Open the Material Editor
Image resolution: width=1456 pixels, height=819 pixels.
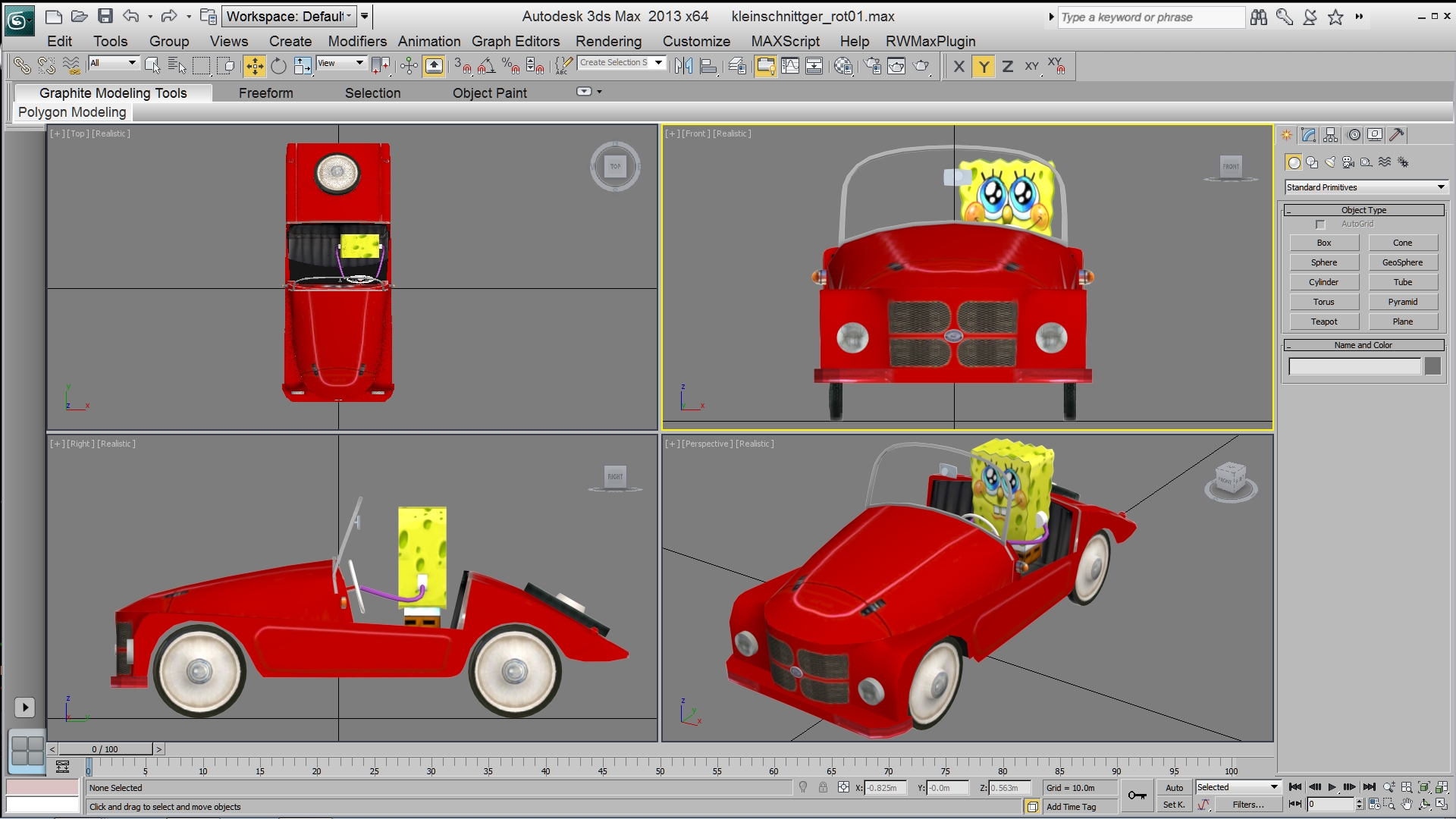click(x=843, y=67)
